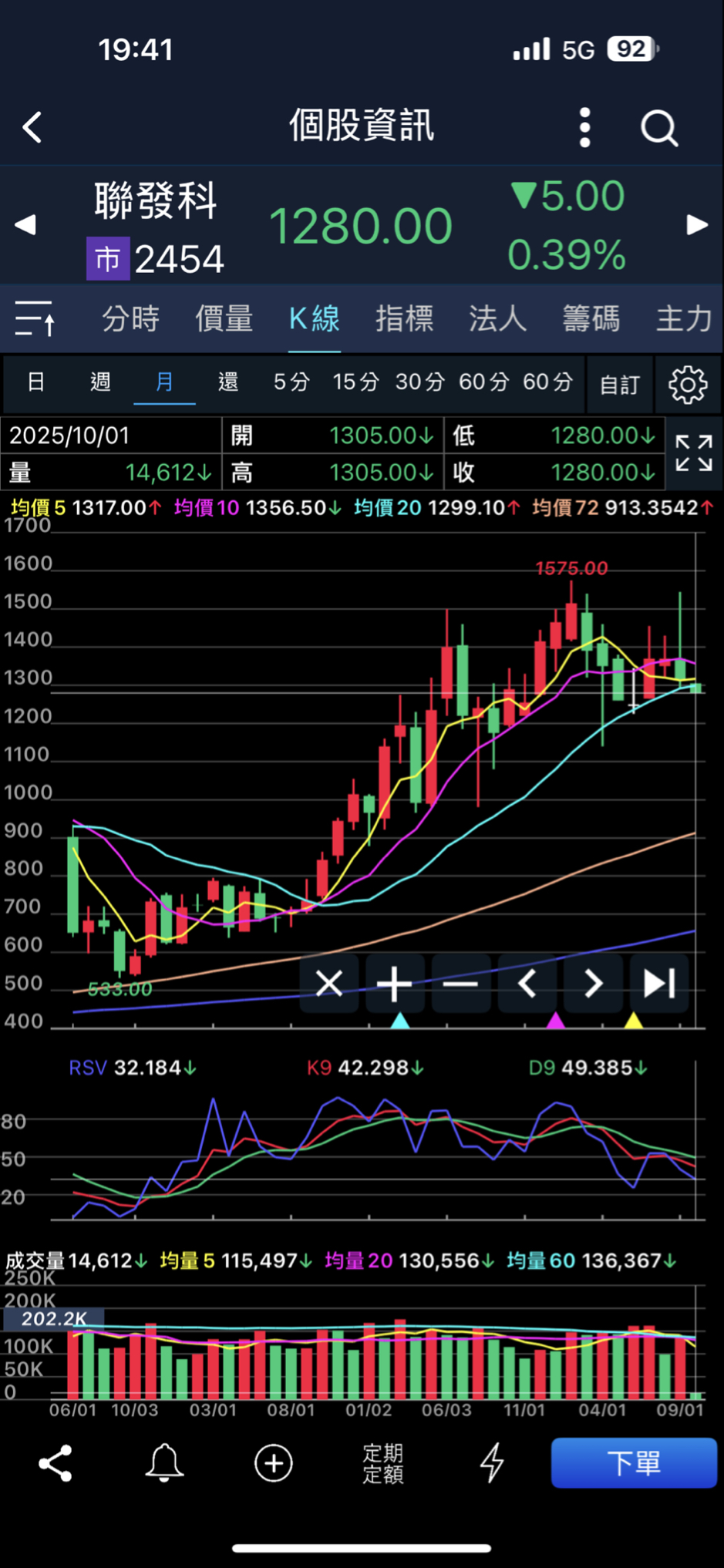Viewport: 724px width, 1568px height.
Task: Move chart cursor right one bar
Action: pos(593,983)
